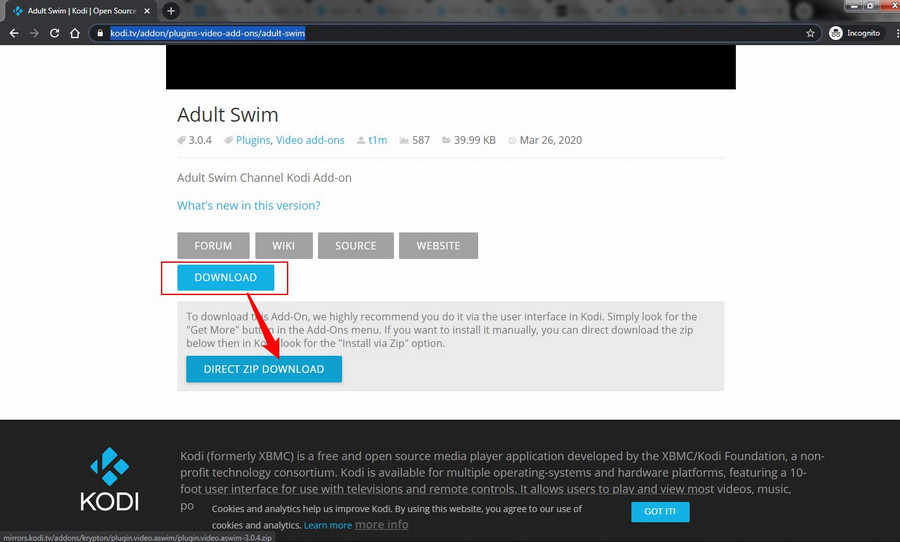Screen dimensions: 900x542
Task: Click the browser forward arrow
Action: (x=34, y=33)
